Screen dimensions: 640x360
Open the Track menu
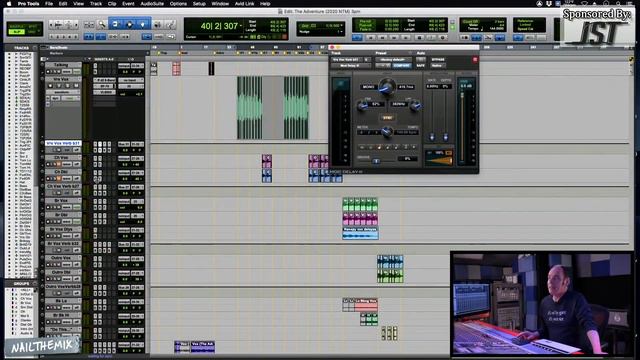pos(96,4)
